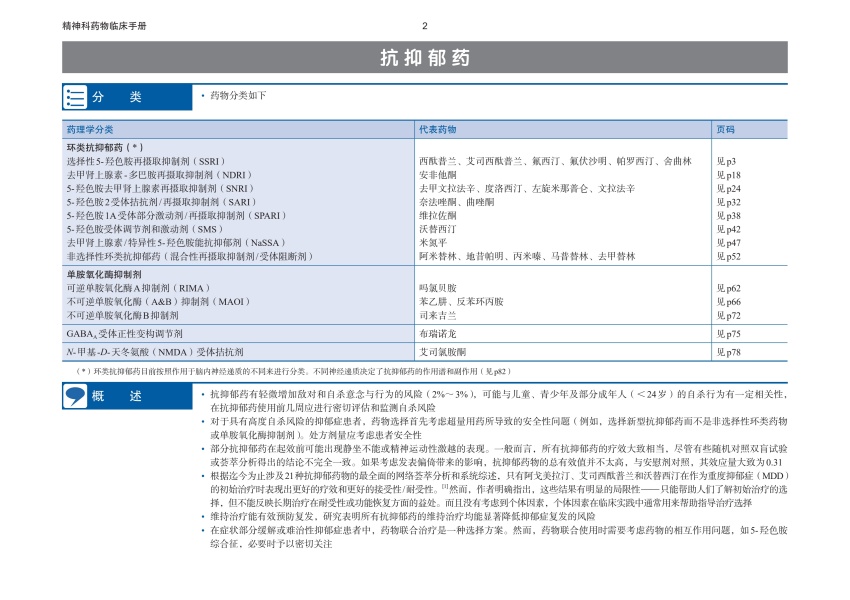Screen dimensions: 850x600
Task: Click the SARI classification row
Action: tap(162, 202)
